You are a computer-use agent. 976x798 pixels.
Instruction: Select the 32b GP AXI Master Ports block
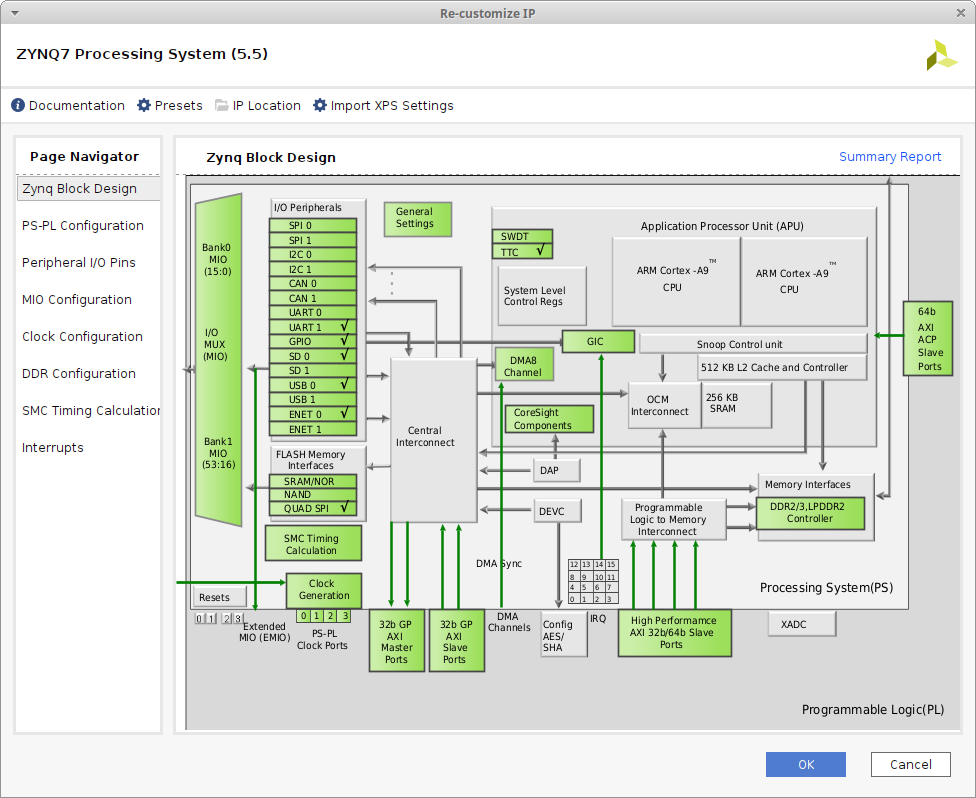coord(396,640)
